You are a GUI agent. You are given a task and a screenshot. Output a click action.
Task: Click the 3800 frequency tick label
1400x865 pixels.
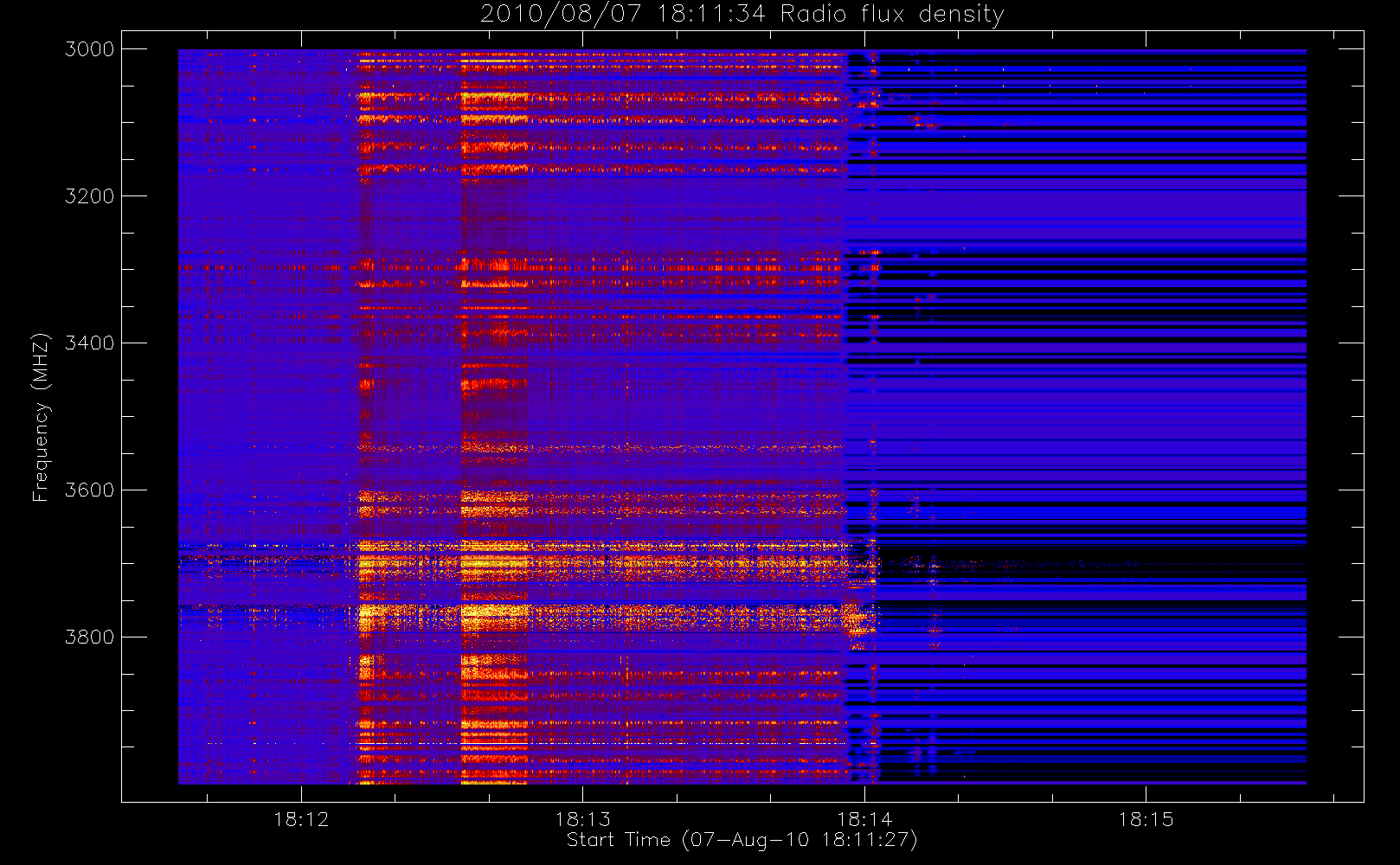(90, 638)
